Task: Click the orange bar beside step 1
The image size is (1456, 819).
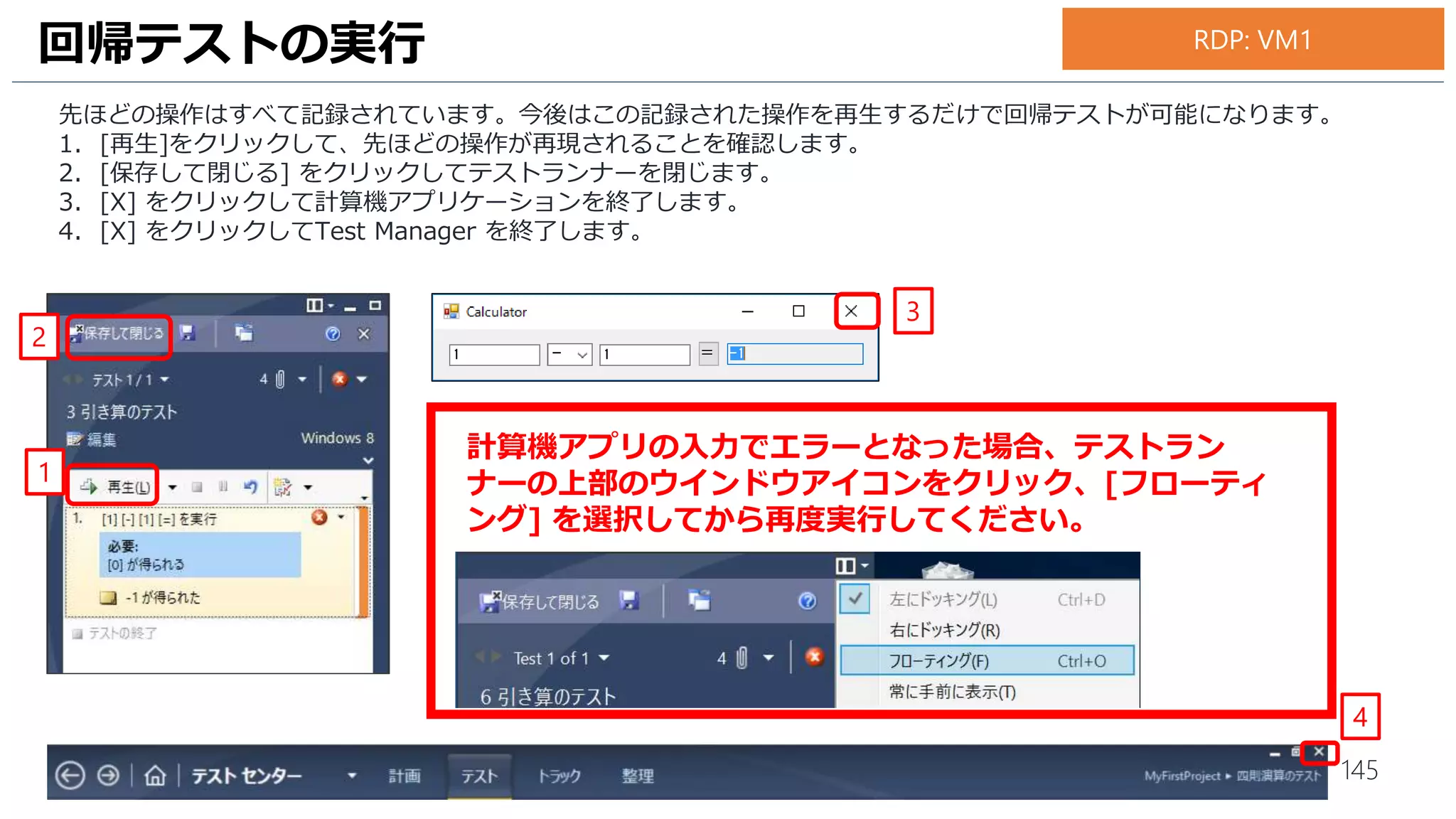Action: point(364,562)
